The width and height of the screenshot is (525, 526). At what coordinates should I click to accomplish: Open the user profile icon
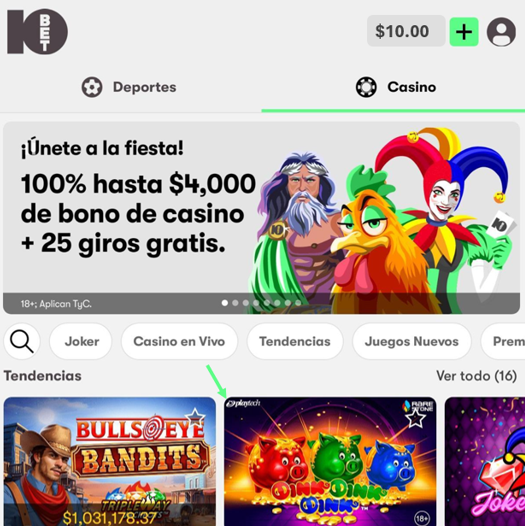pos(501,32)
